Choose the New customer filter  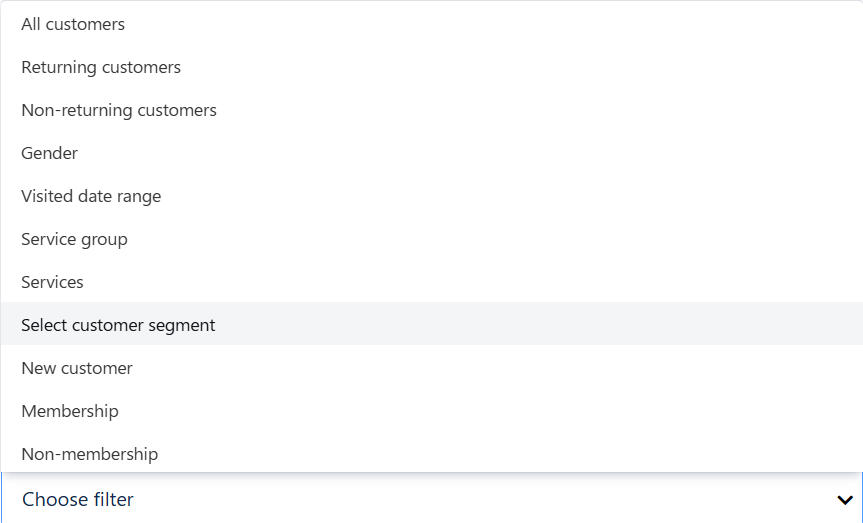[x=77, y=368]
